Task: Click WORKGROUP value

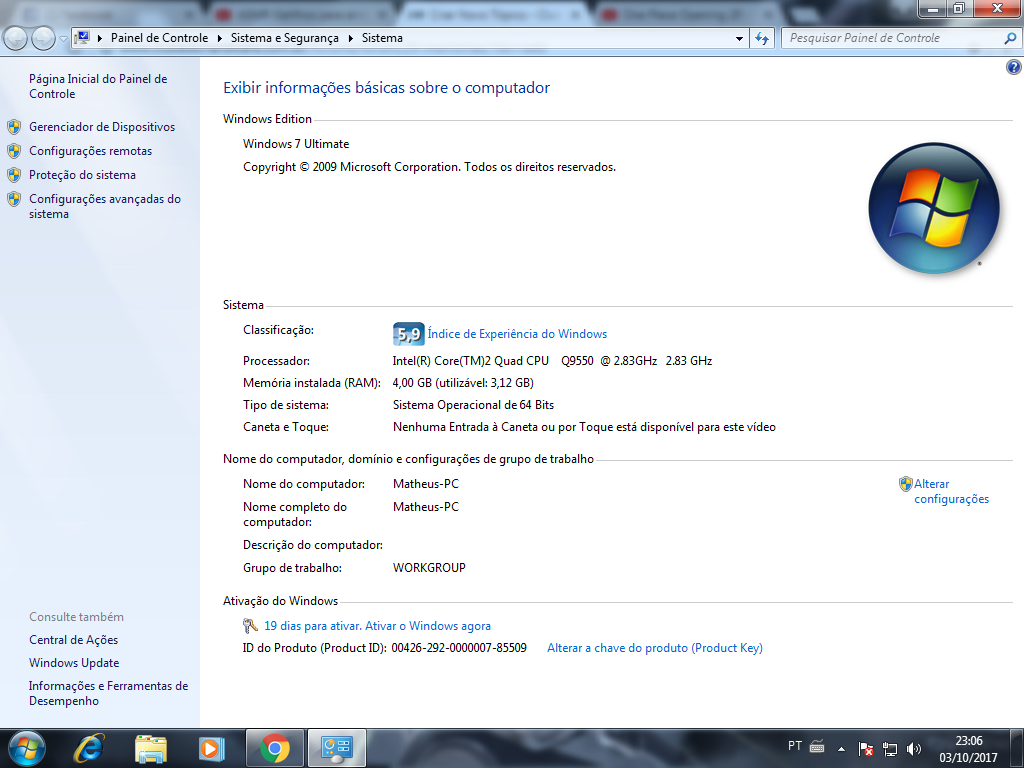Action: (429, 568)
